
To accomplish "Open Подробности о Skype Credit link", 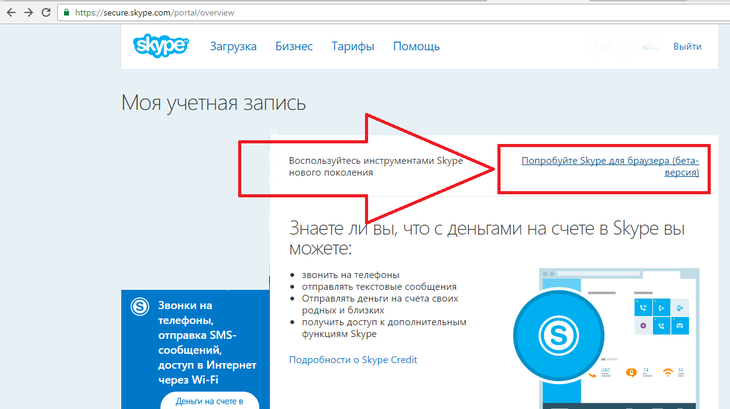I will click(353, 360).
